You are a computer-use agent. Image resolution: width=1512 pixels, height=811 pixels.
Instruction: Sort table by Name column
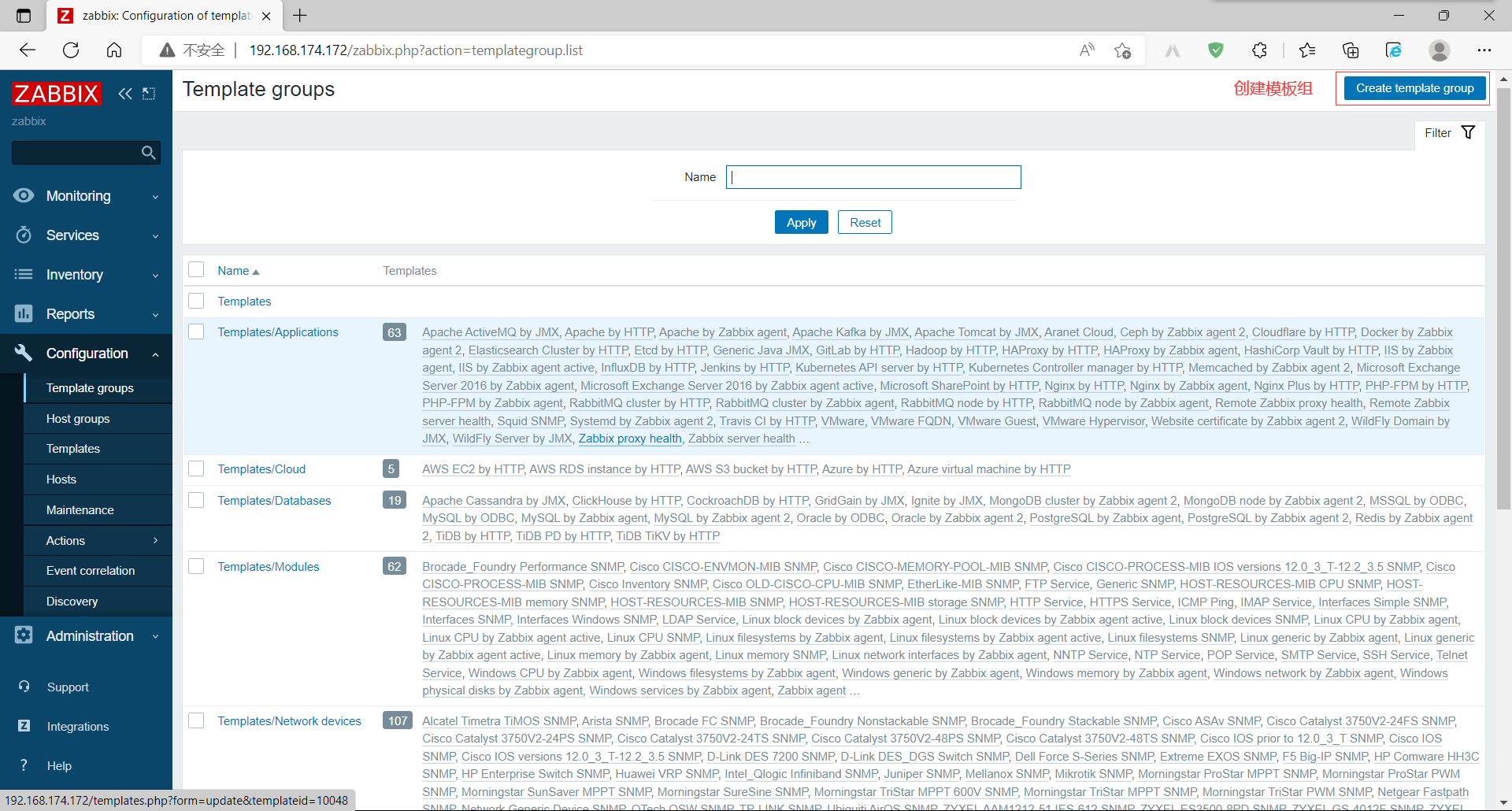[x=238, y=270]
